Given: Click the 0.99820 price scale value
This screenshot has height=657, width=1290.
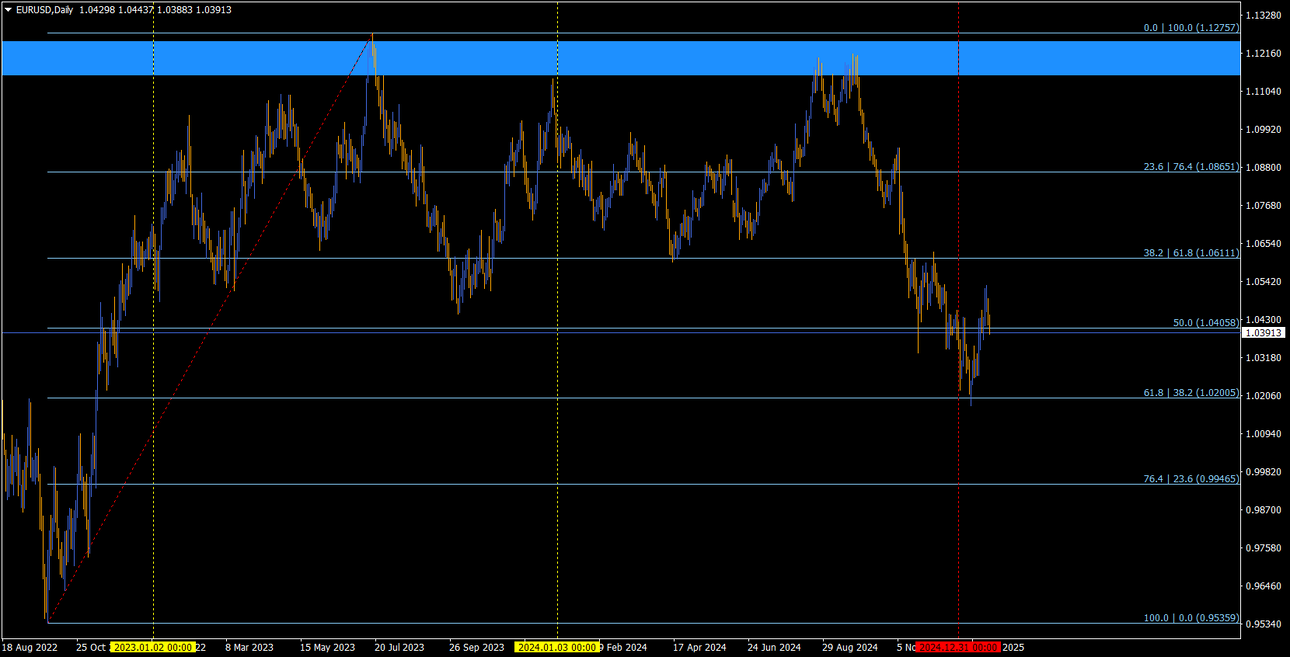Looking at the screenshot, I should click(x=1264, y=471).
